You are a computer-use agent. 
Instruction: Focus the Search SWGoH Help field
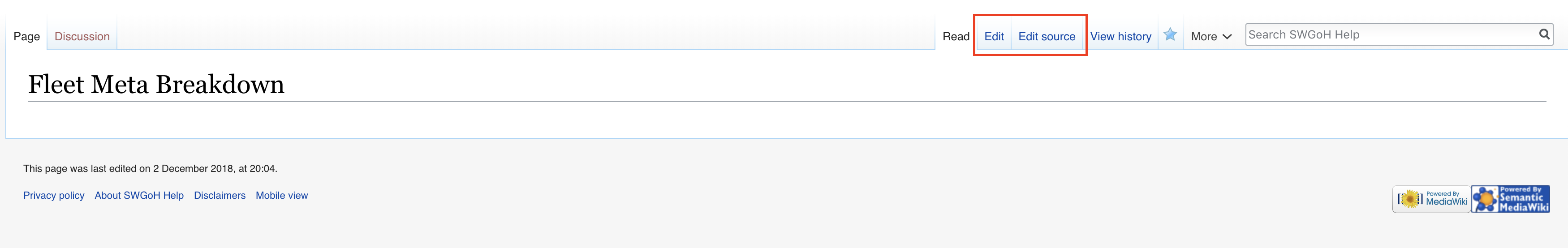1388,34
